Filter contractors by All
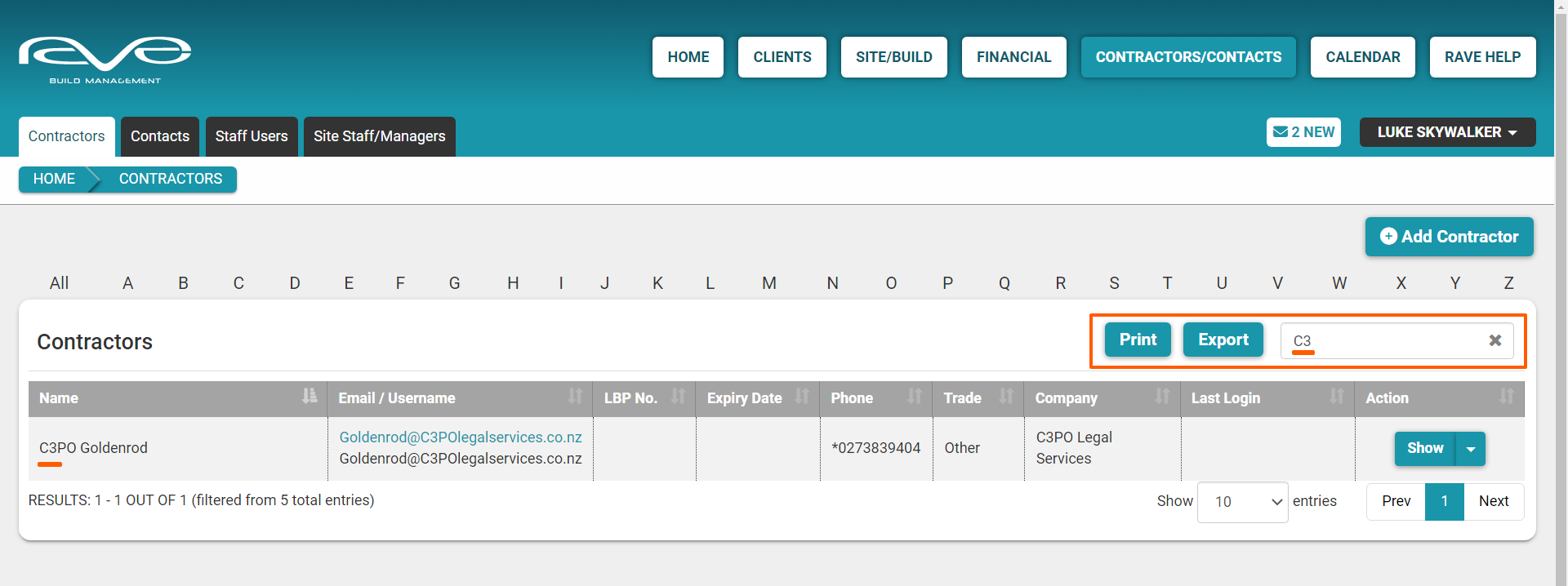 59,283
